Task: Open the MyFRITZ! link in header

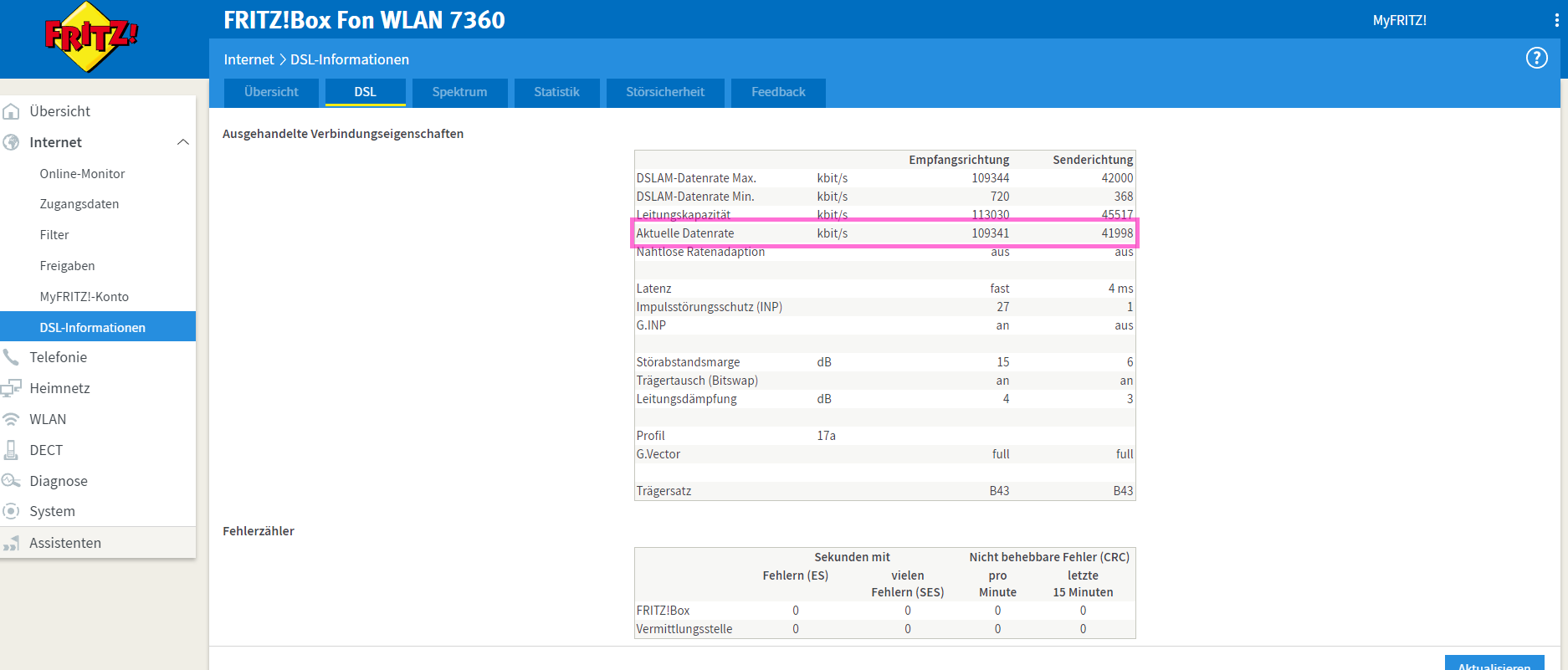Action: (x=1399, y=20)
